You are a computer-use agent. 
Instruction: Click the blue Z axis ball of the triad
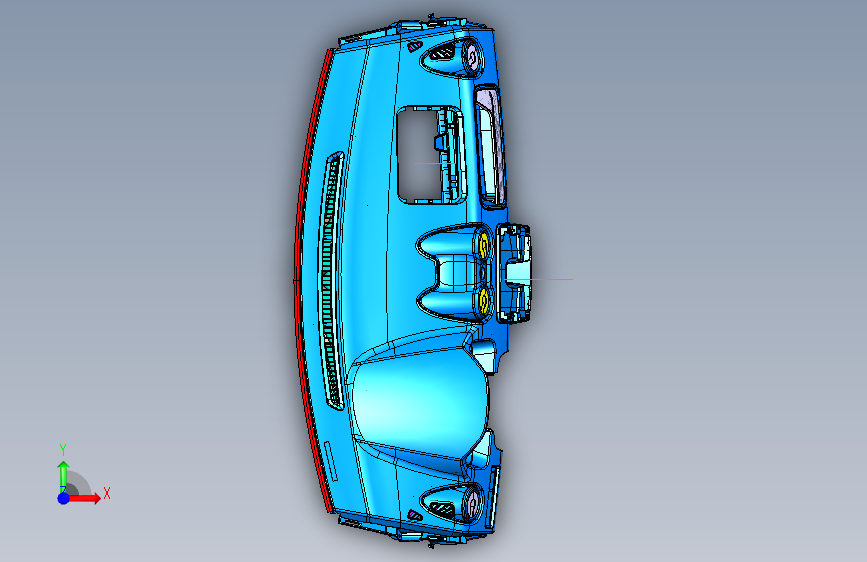tap(63, 498)
